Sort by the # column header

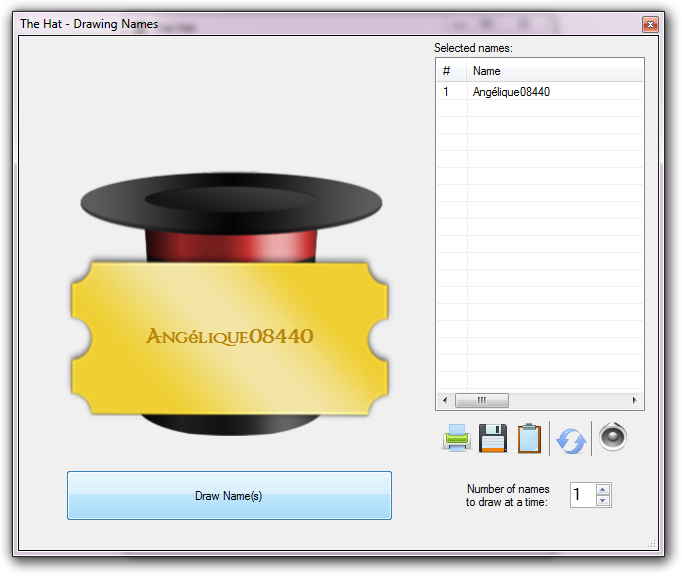click(452, 71)
